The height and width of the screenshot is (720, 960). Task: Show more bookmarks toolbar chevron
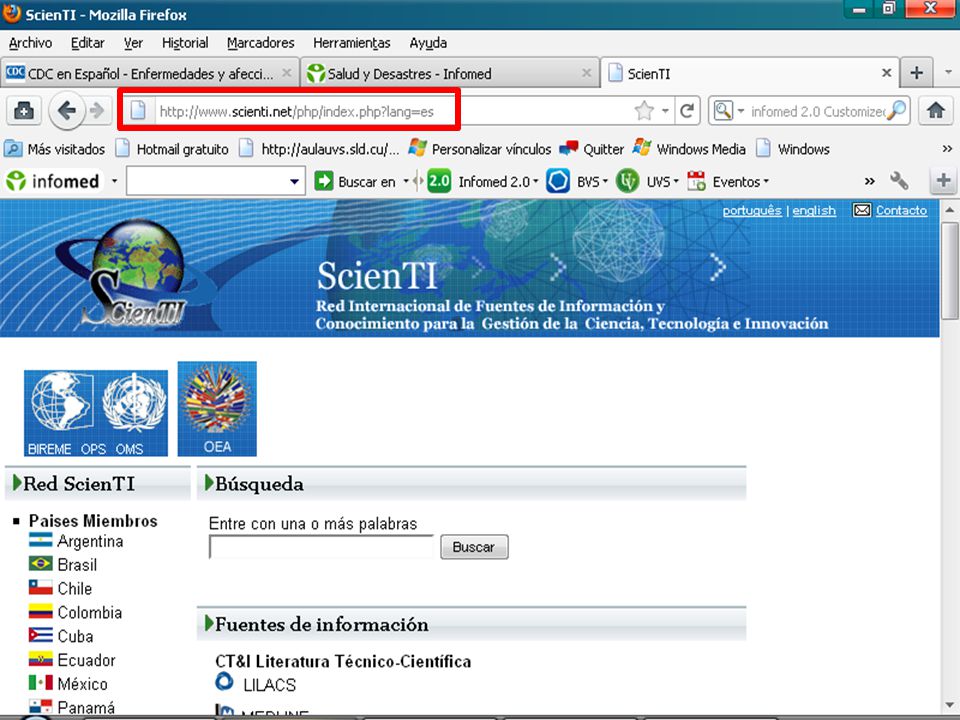tap(947, 149)
